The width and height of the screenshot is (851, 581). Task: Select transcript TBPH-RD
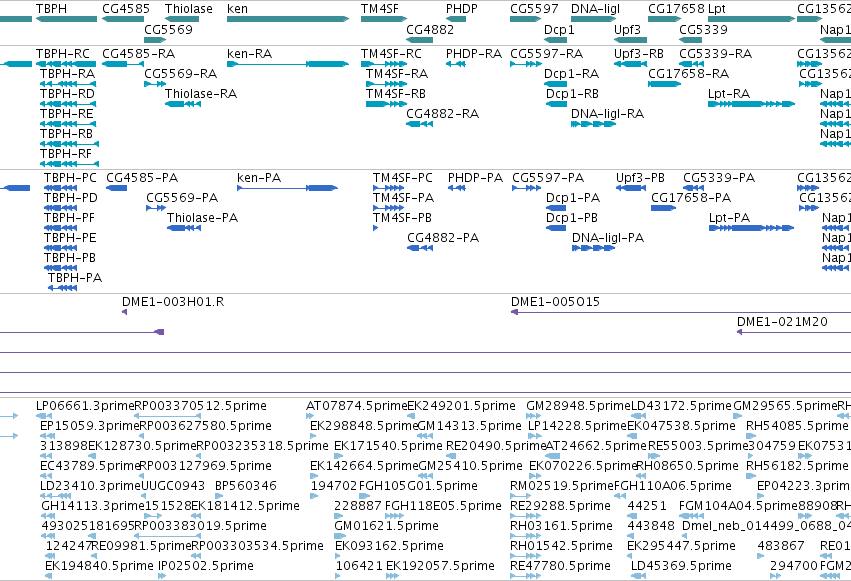(x=67, y=94)
